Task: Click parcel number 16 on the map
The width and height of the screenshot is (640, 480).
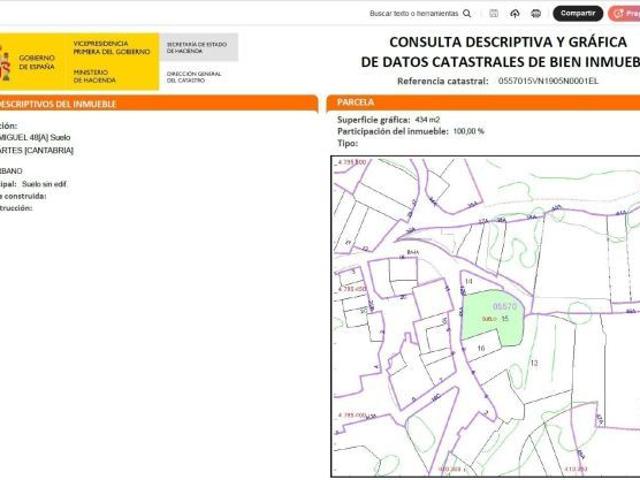Action: click(x=481, y=348)
